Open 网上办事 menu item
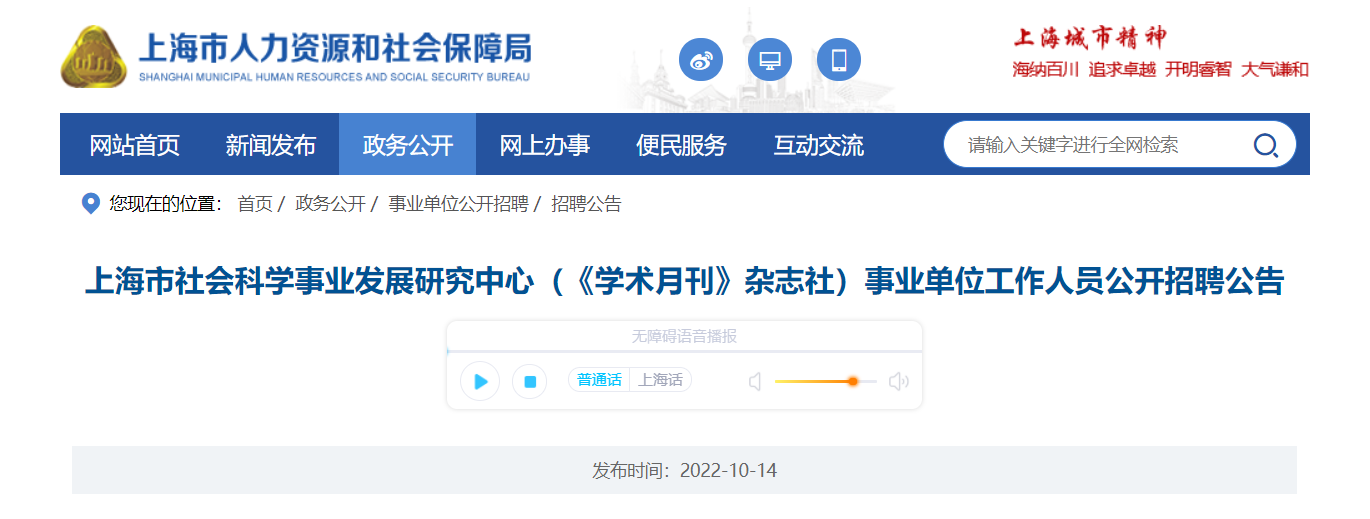This screenshot has width=1370, height=519. 544,145
